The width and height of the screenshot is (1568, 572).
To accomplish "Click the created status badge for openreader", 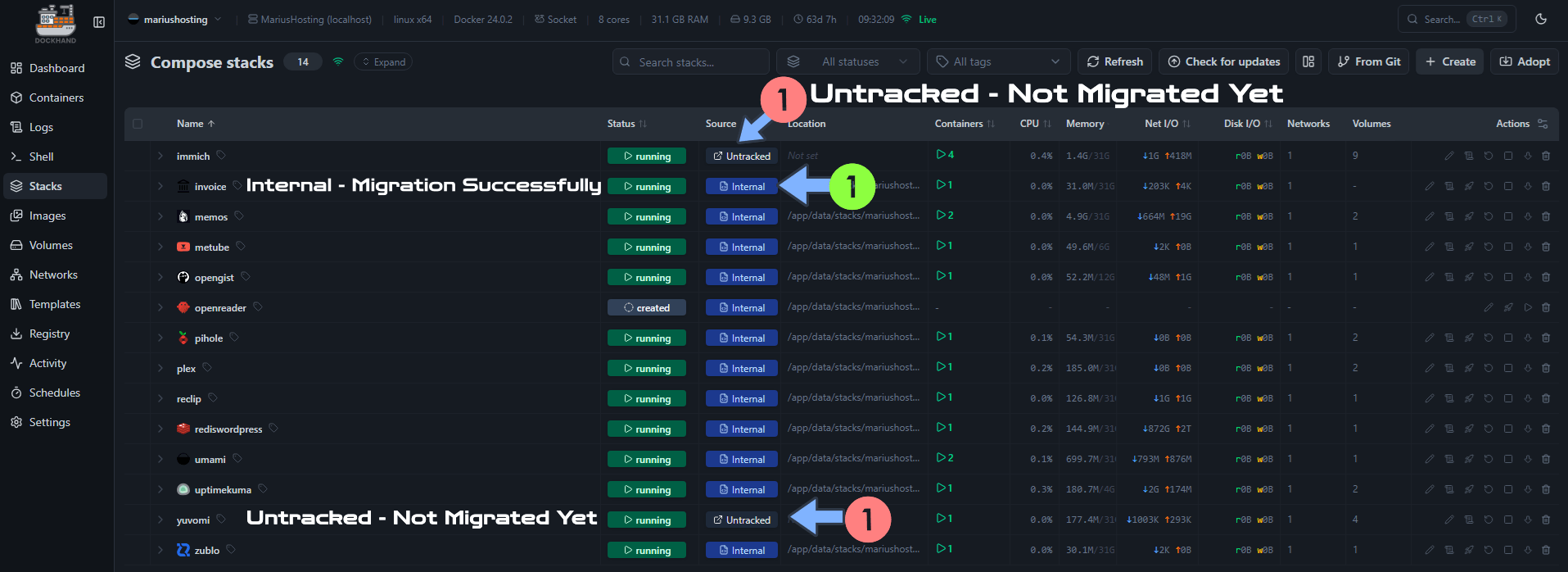I will pyautogui.click(x=647, y=307).
